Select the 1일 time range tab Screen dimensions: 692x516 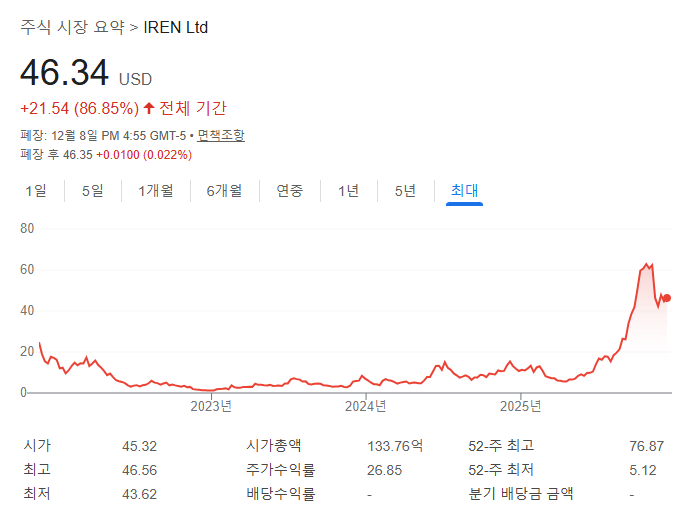click(36, 191)
